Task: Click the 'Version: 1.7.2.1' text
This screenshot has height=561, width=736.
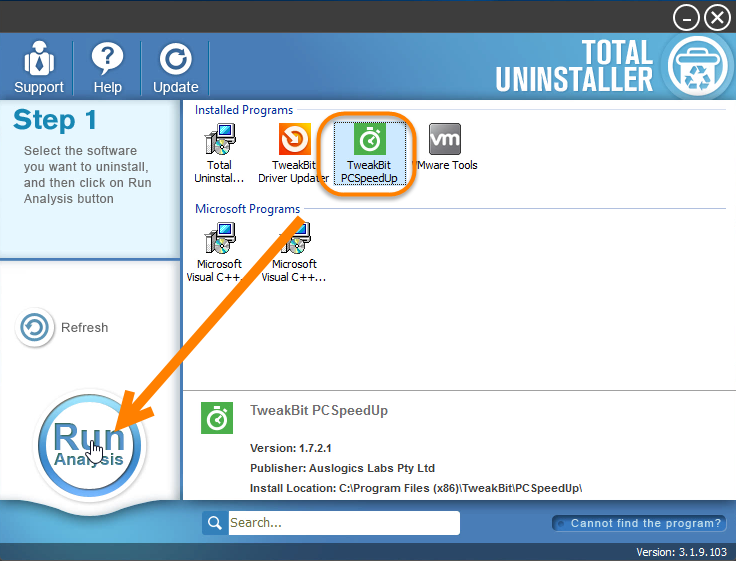Action: (291, 448)
